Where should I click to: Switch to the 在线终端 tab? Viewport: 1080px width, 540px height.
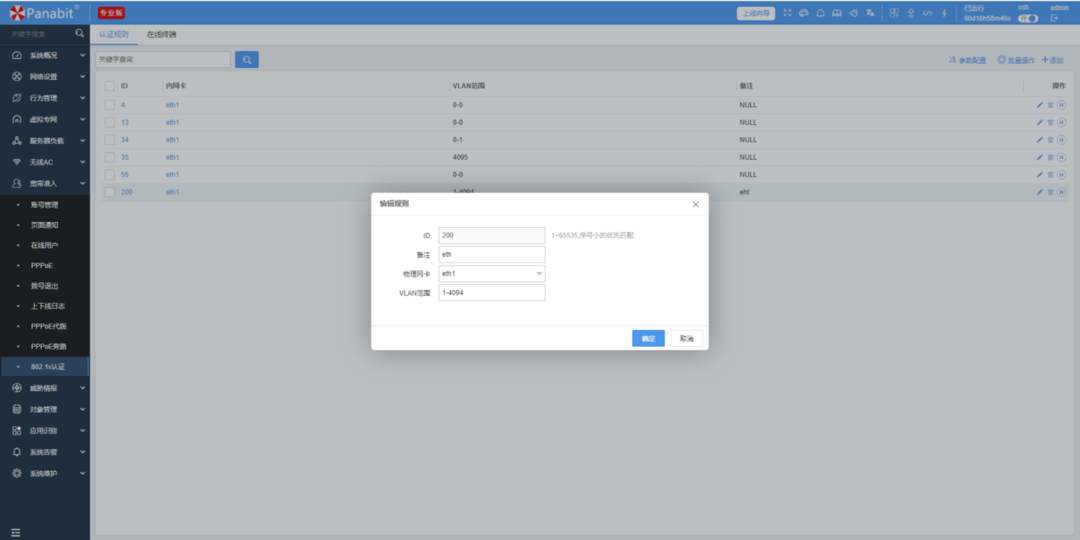[161, 34]
